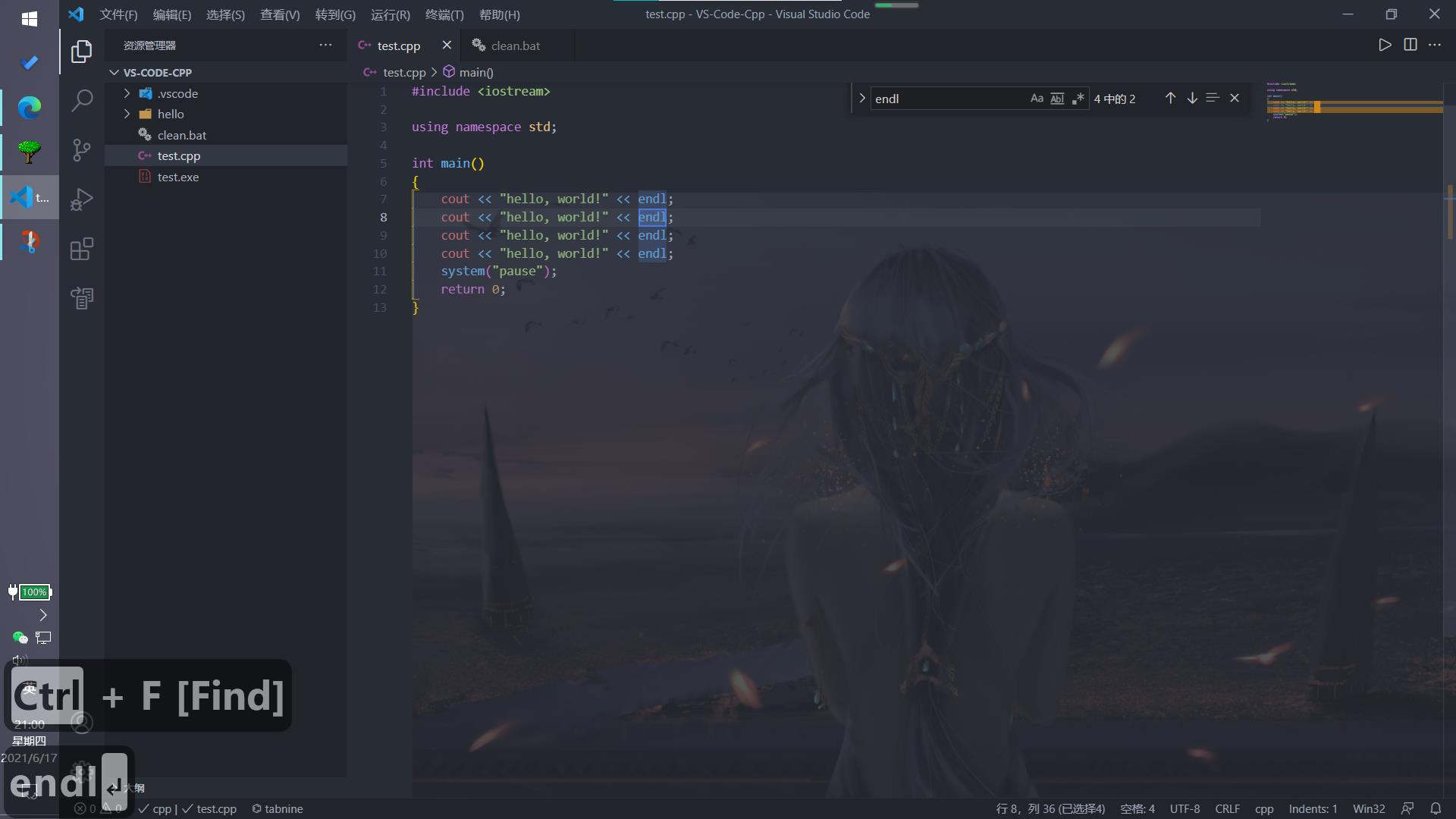The width and height of the screenshot is (1456, 819).
Task: Select test.cpp in the file explorer
Action: click(x=226, y=155)
